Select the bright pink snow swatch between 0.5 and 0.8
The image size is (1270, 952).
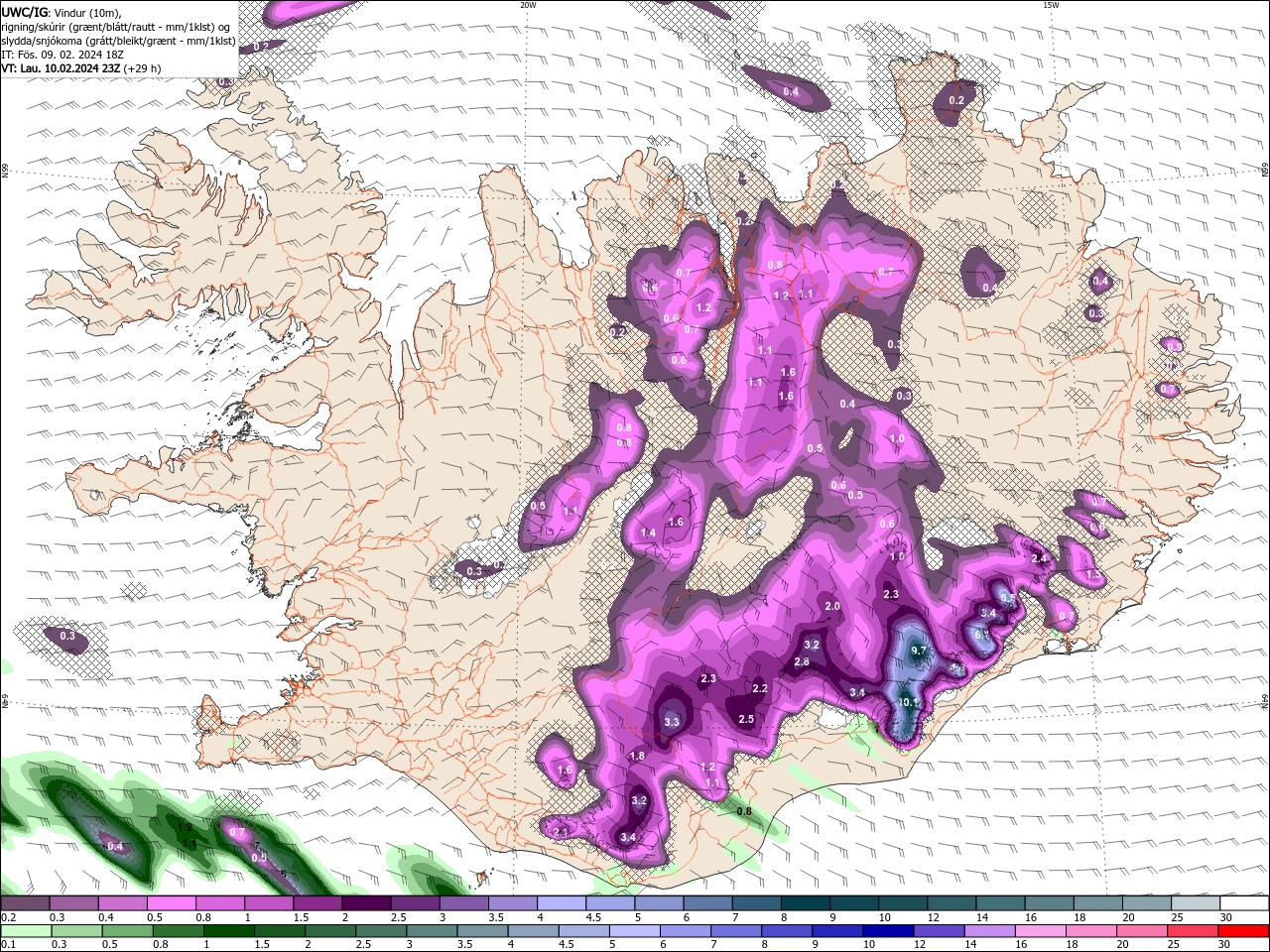172,904
